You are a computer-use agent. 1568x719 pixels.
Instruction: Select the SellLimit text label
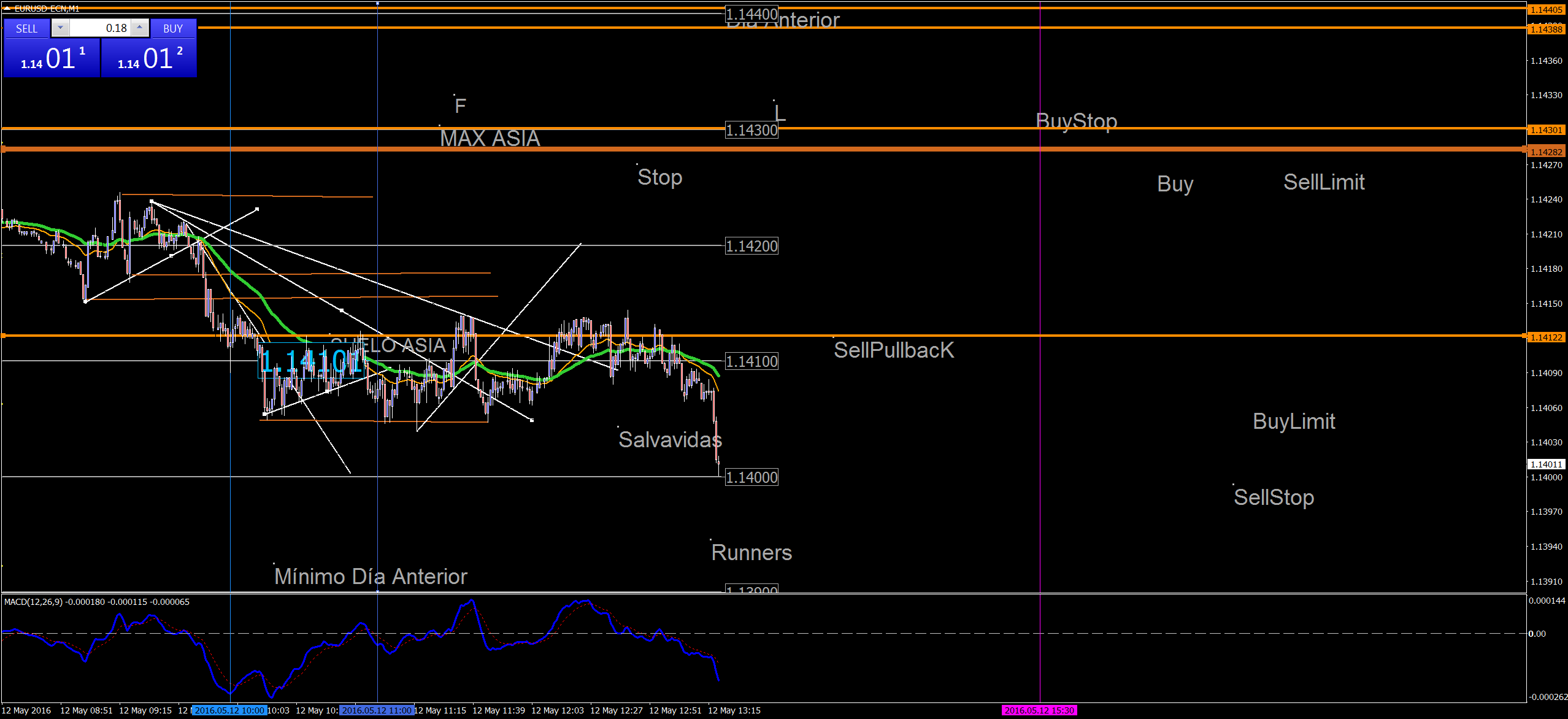(1324, 182)
